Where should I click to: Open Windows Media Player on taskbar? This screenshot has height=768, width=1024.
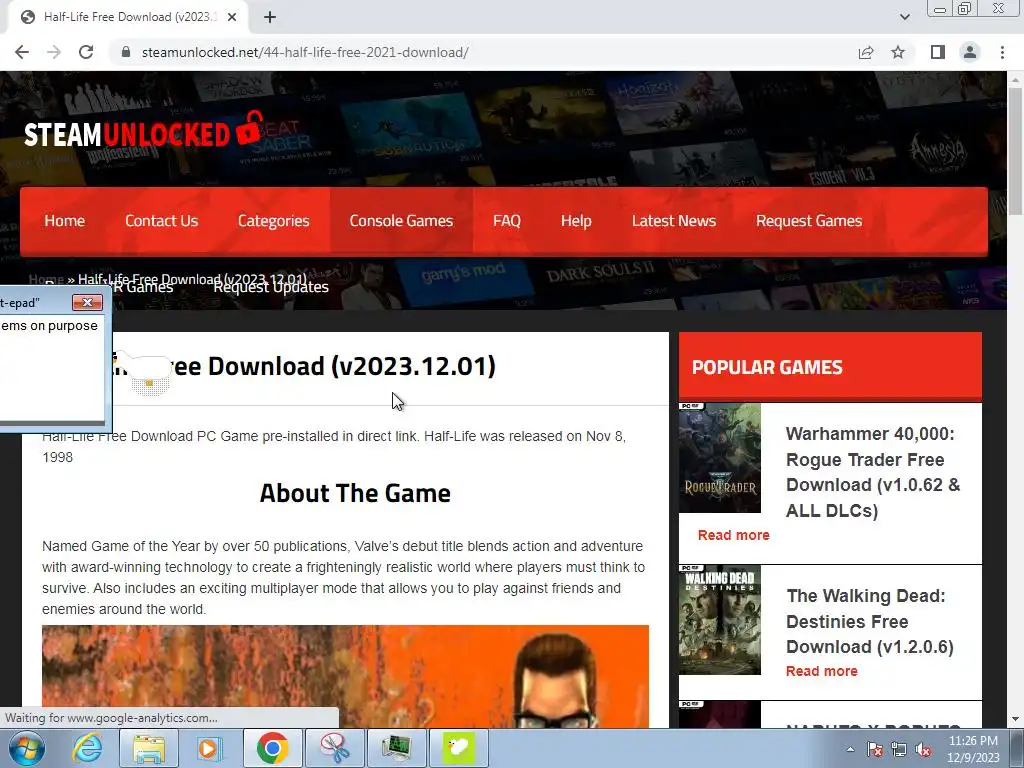pyautogui.click(x=210, y=748)
